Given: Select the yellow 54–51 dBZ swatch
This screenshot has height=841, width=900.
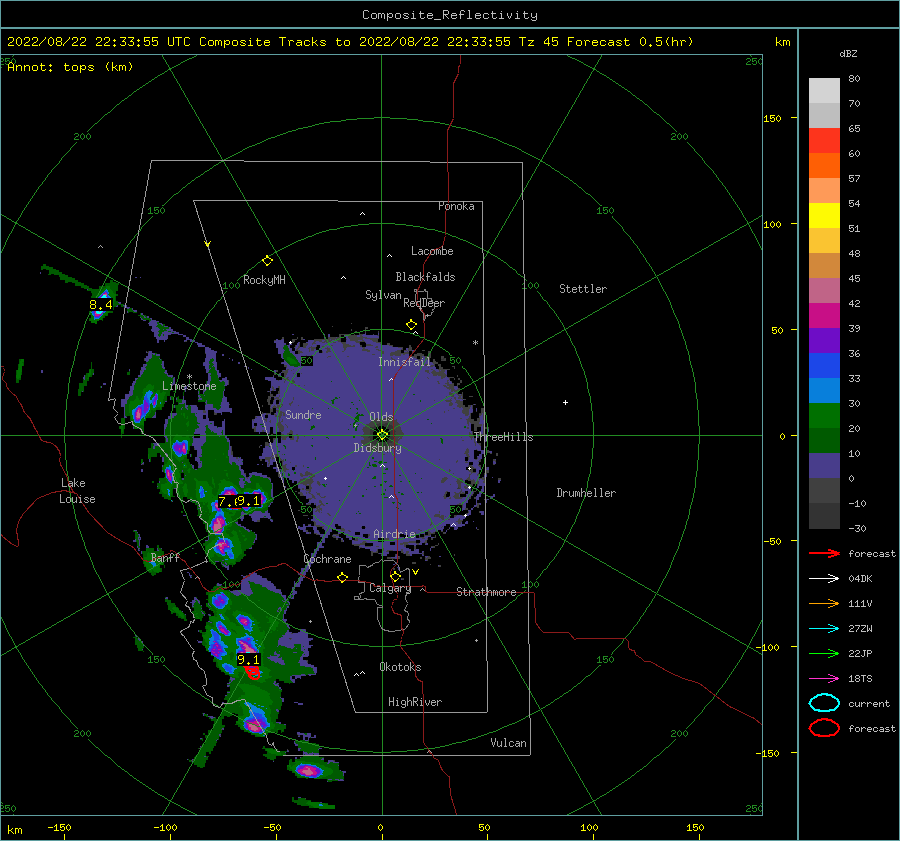Looking at the screenshot, I should (x=824, y=215).
